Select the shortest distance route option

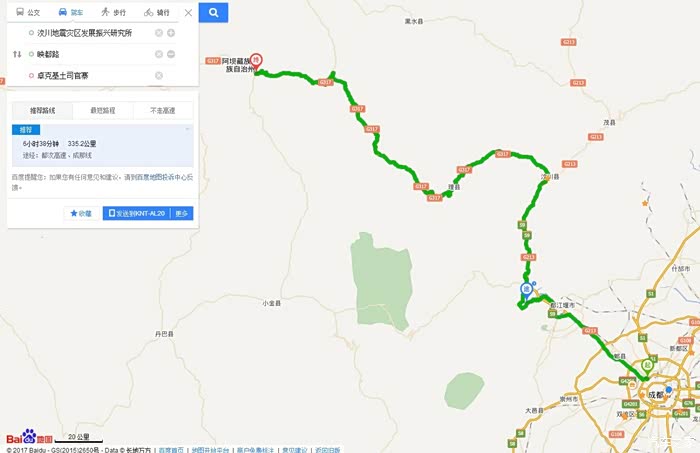click(x=103, y=110)
